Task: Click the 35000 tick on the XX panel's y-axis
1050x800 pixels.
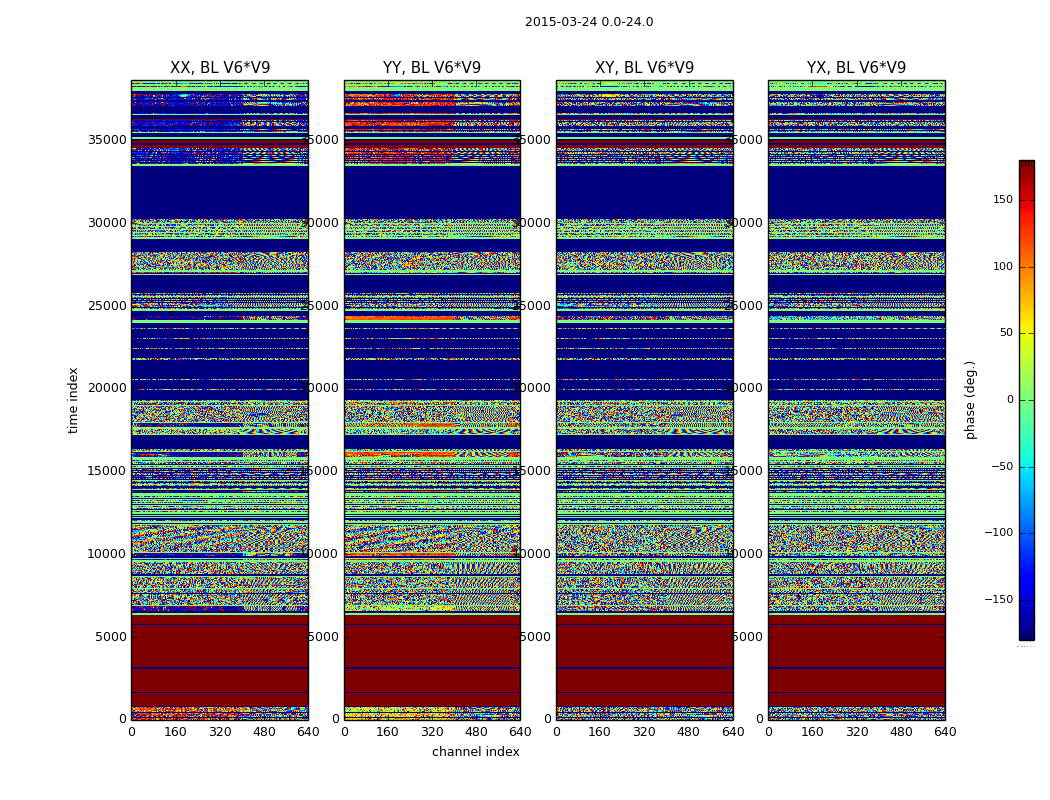Action: [x=108, y=140]
